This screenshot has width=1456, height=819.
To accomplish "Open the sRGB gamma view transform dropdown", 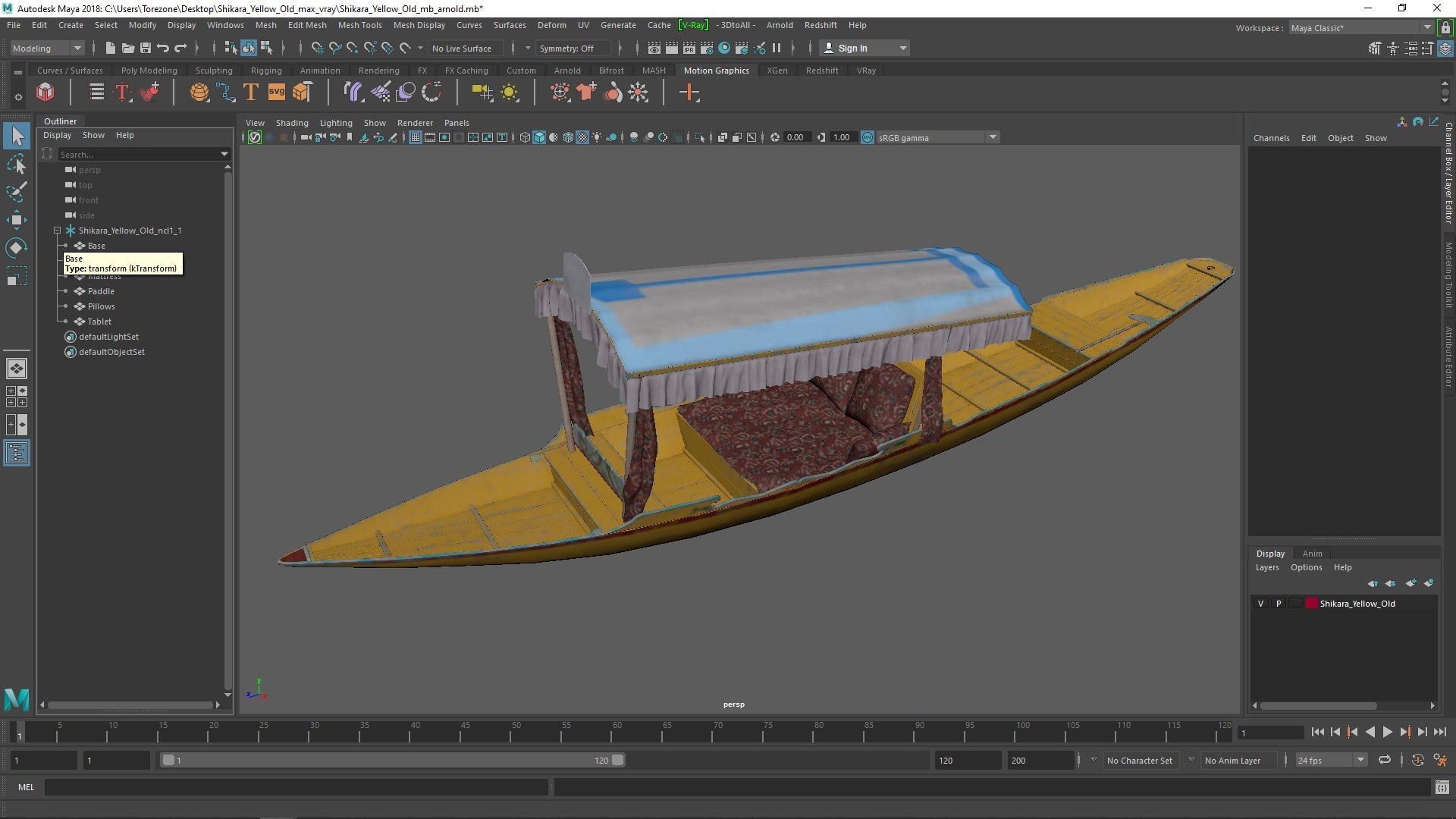I will (x=938, y=137).
